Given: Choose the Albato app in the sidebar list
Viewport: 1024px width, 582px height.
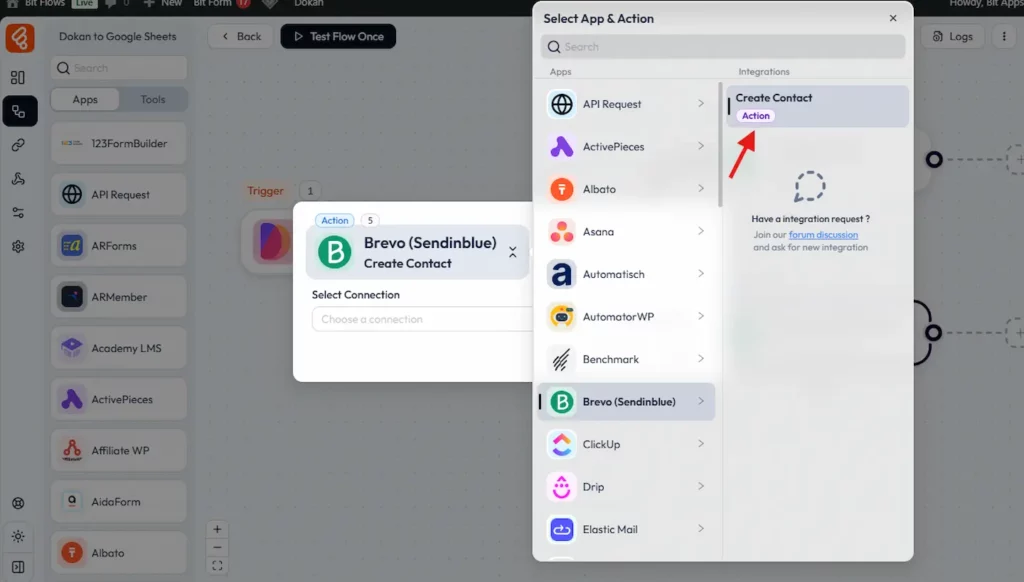Looking at the screenshot, I should click(119, 553).
